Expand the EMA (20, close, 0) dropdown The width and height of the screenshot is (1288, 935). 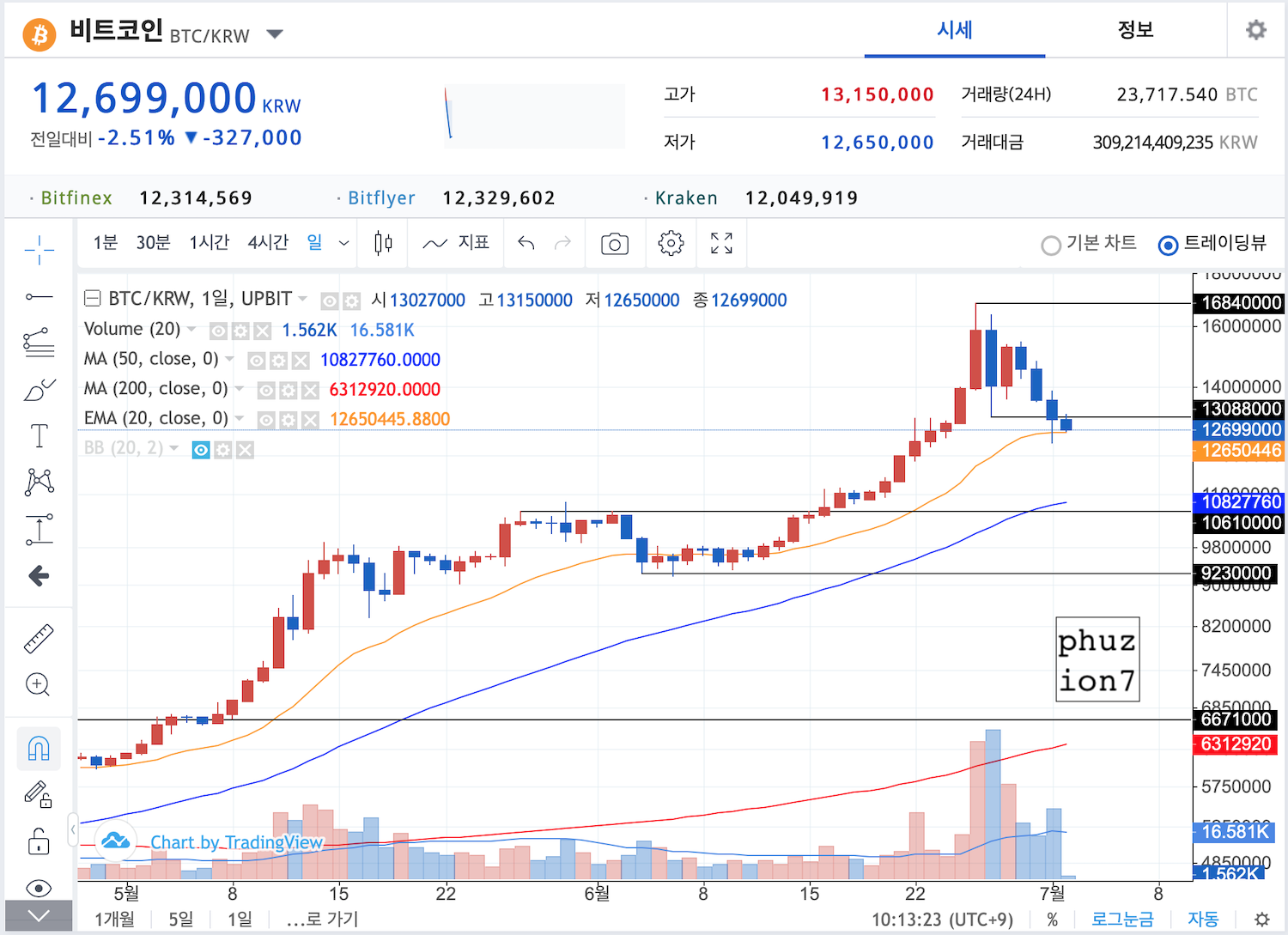point(239,418)
